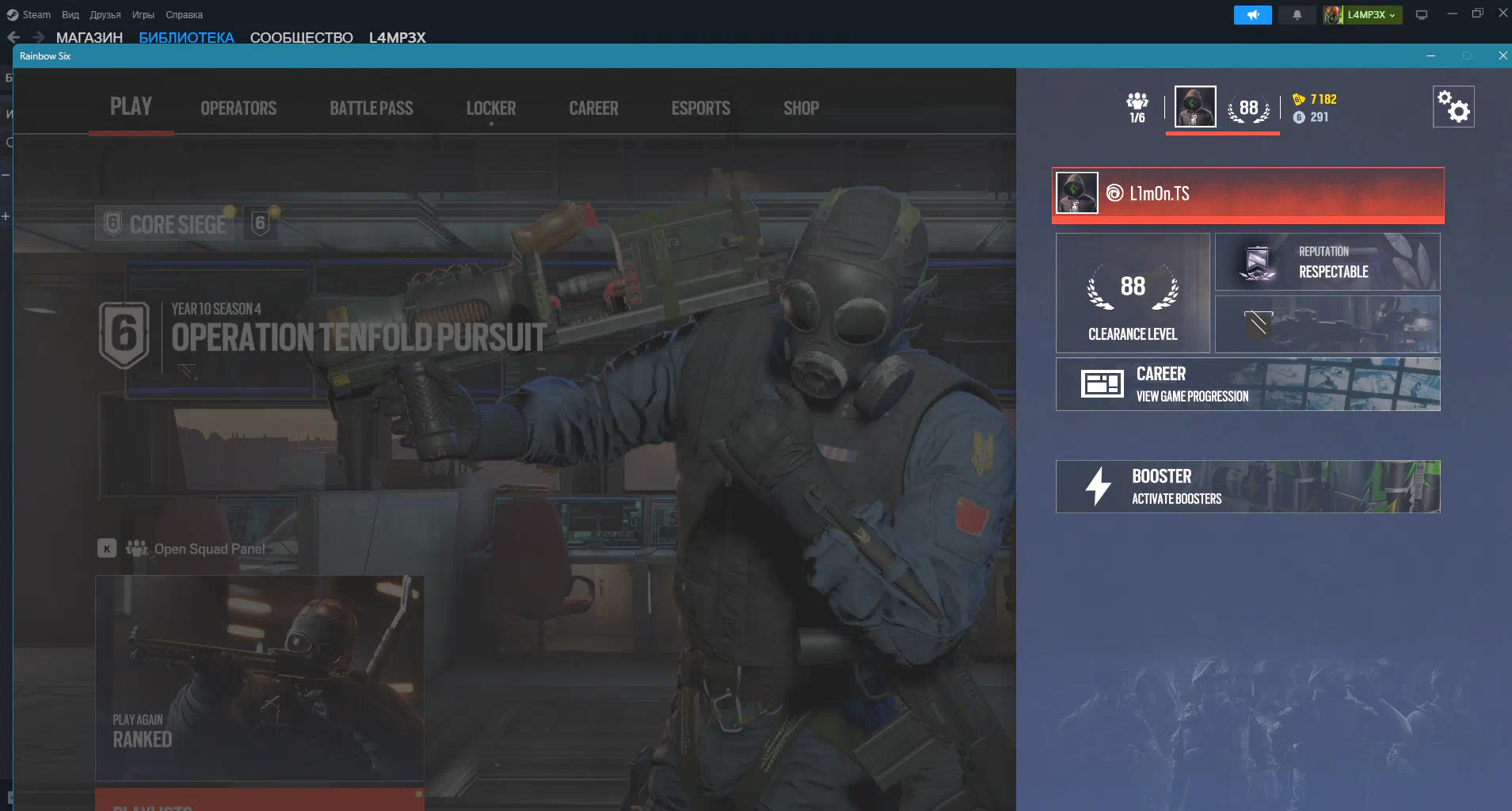This screenshot has width=1512, height=811.
Task: Open the Друзья menu
Action: point(105,15)
